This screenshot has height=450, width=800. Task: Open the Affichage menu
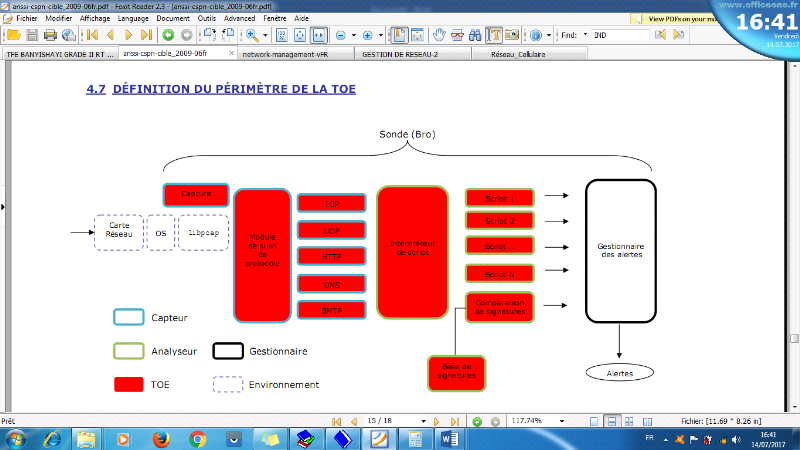(94, 18)
